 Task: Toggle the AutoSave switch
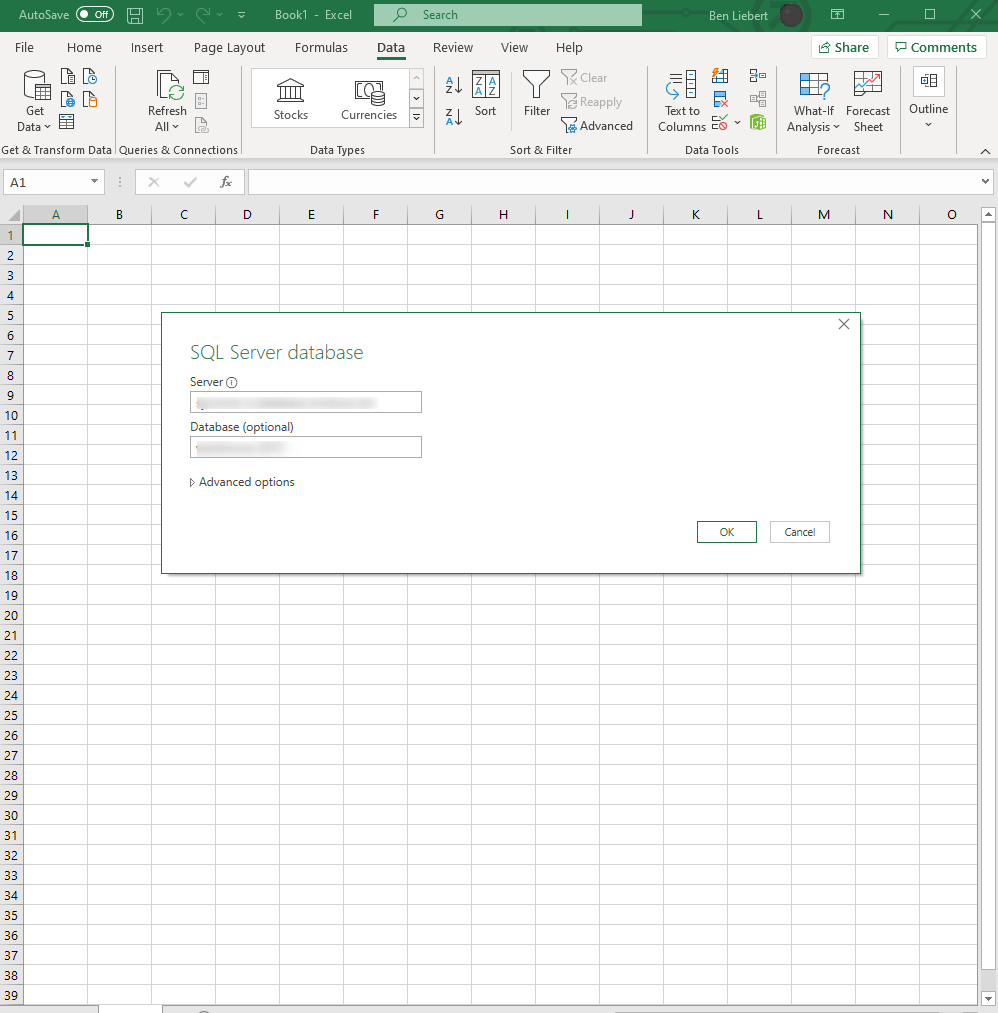[x=95, y=15]
